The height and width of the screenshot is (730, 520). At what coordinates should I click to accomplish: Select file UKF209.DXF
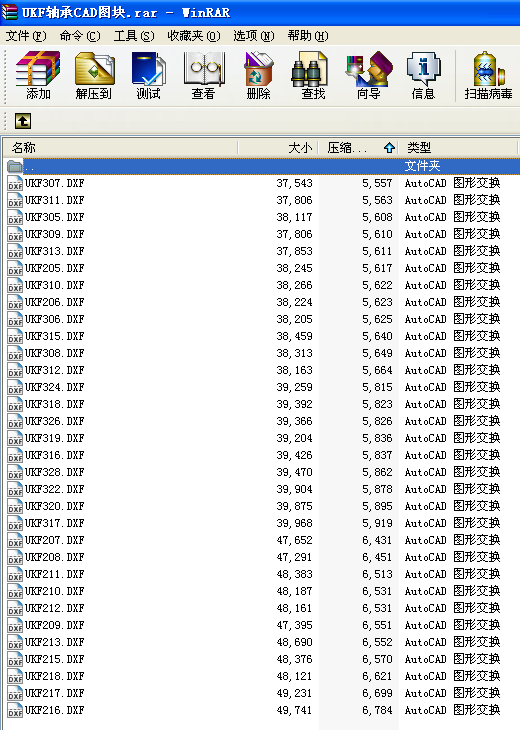click(55, 625)
